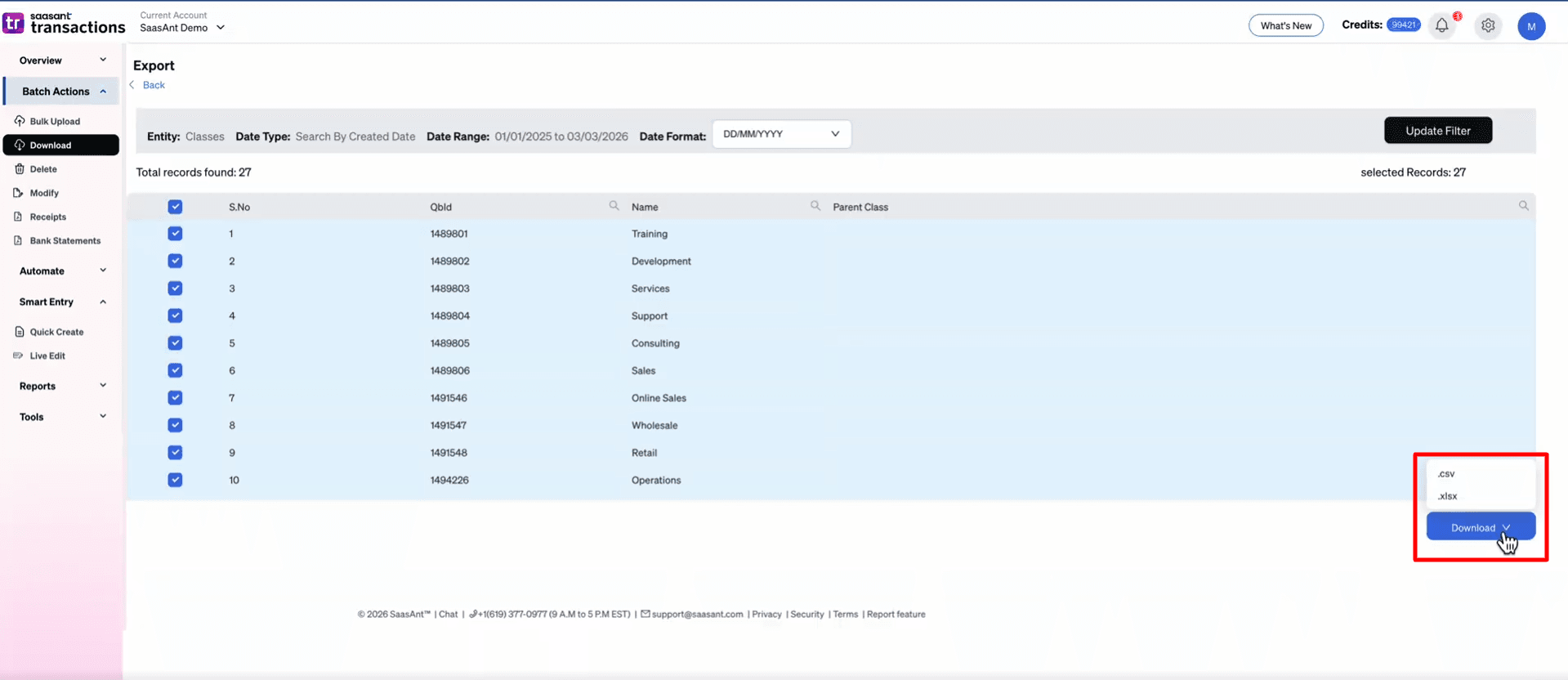The height and width of the screenshot is (680, 1568).
Task: Click the notifications bell icon
Action: pyautogui.click(x=1441, y=25)
